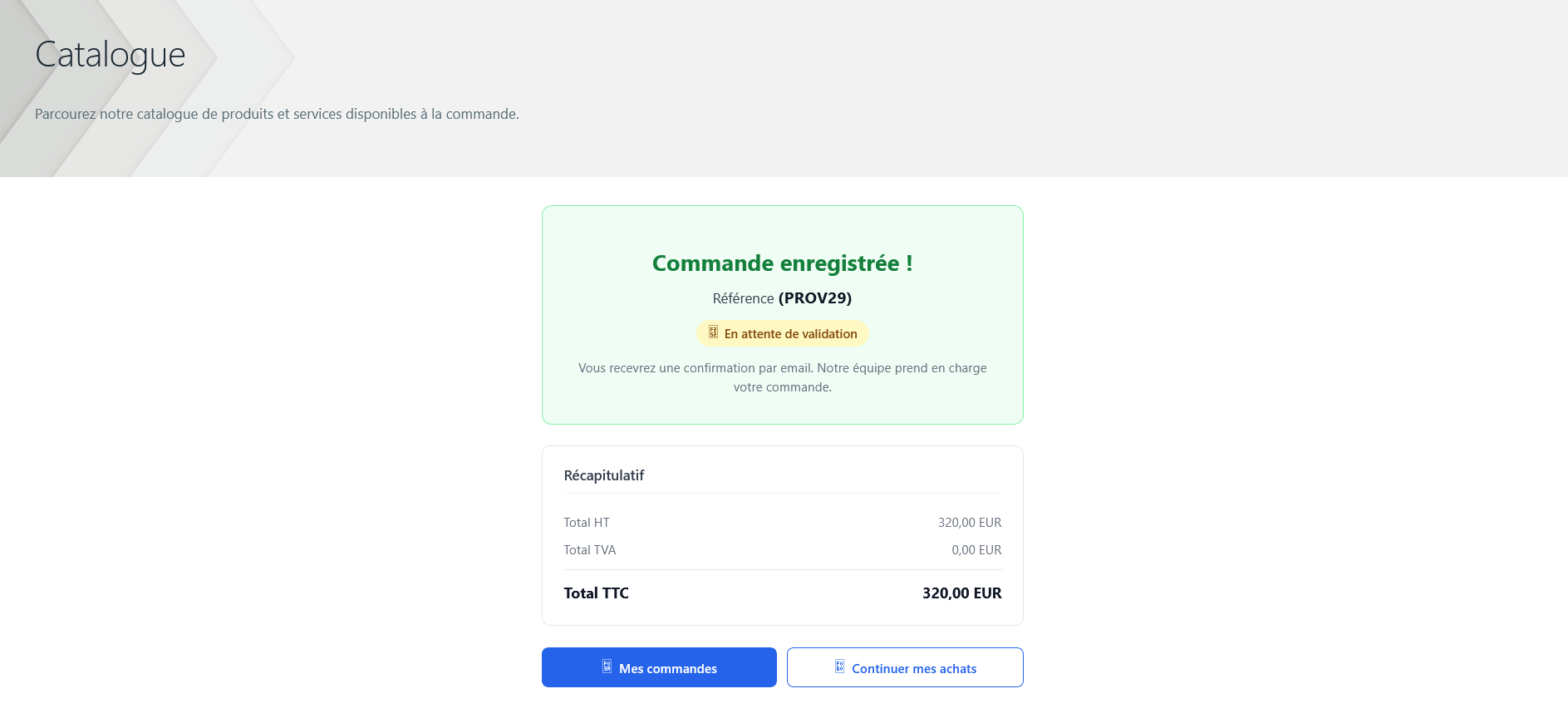Click the Récapitulatif section title
Screen dimensions: 1568x723
(604, 475)
